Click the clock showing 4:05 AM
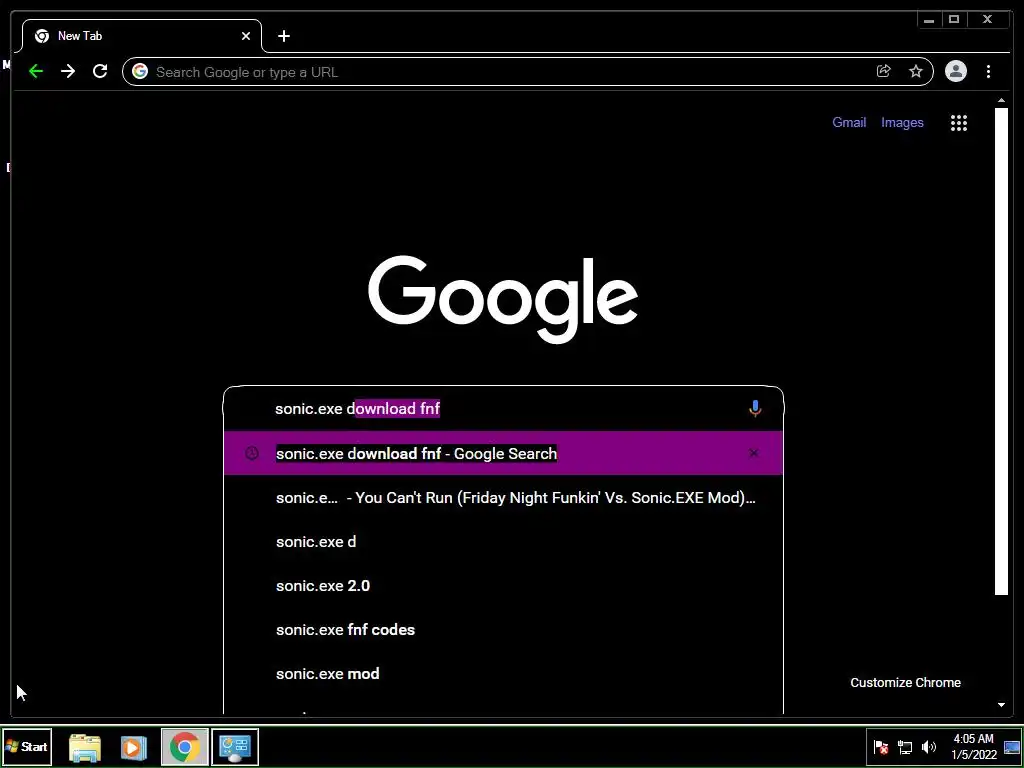The height and width of the screenshot is (768, 1024). 974,747
